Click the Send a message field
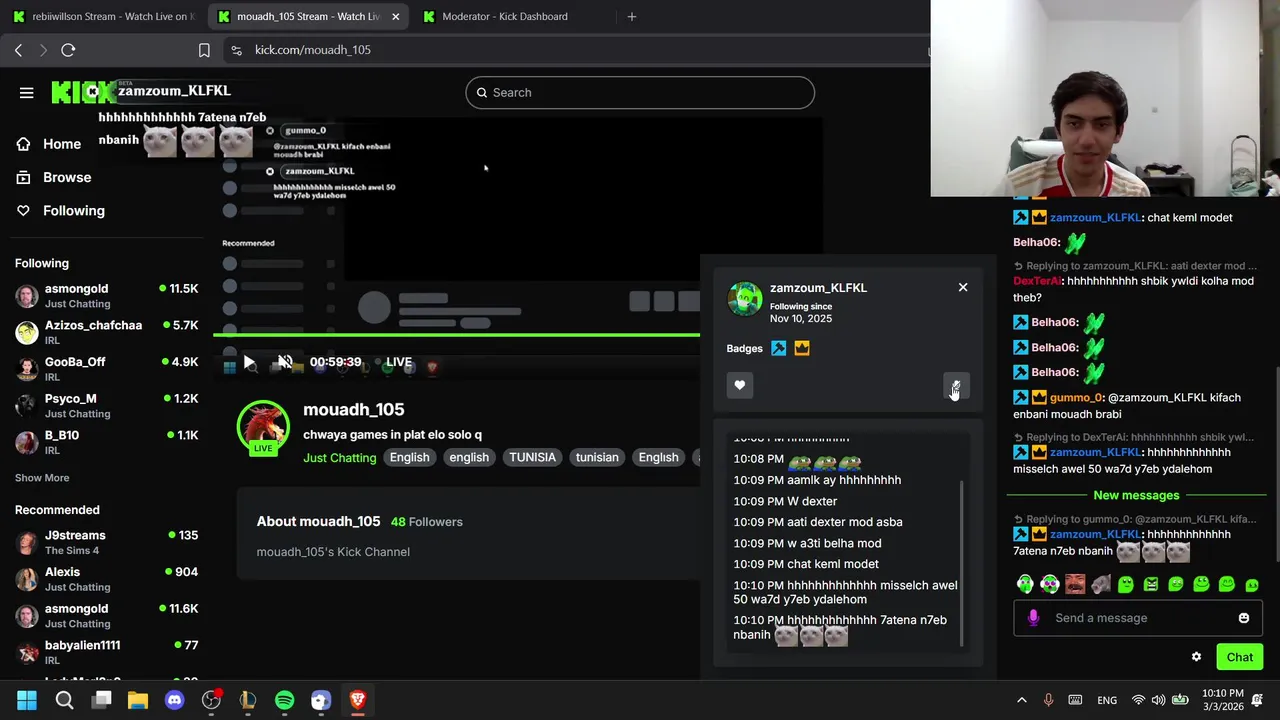Viewport: 1280px width, 720px height. tap(1138, 618)
